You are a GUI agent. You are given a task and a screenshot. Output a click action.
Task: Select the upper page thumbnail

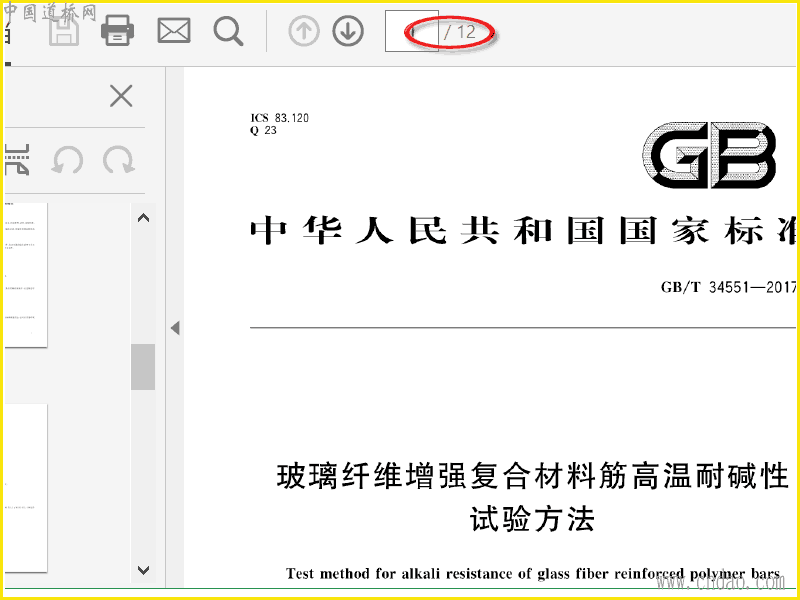(x=26, y=275)
